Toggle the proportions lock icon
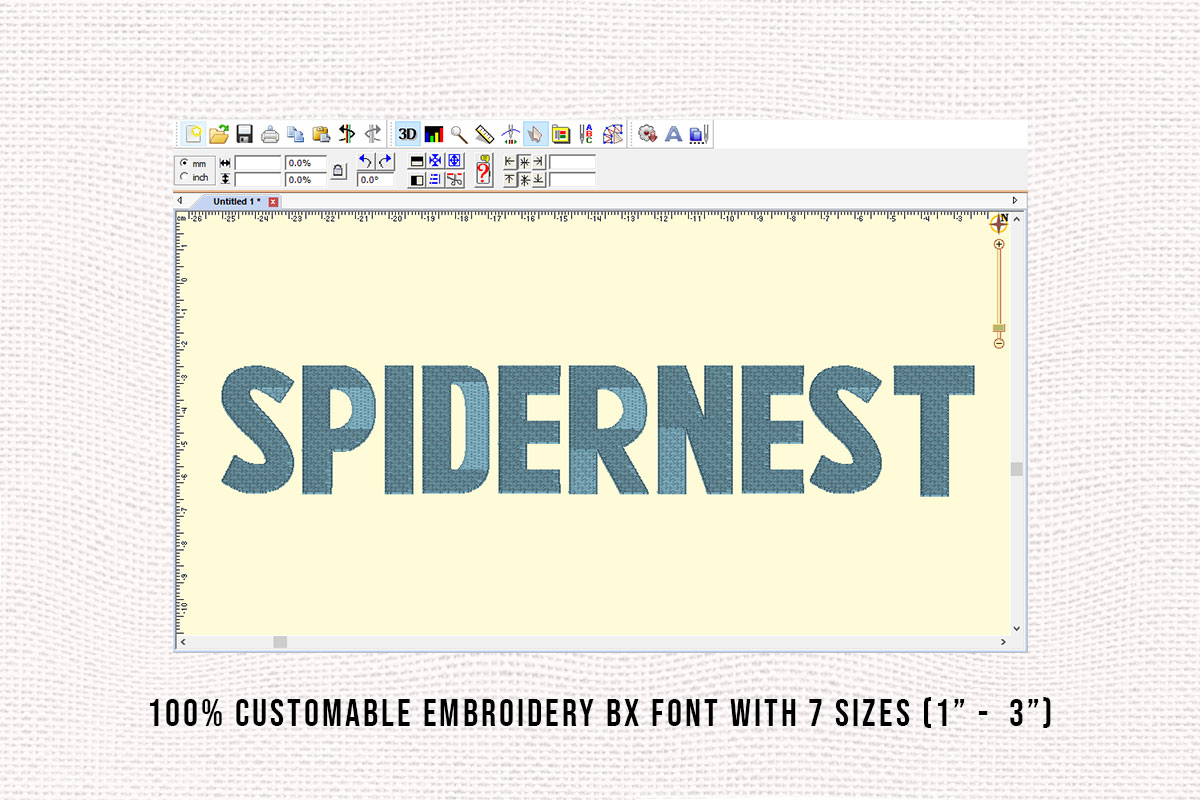The height and width of the screenshot is (800, 1200). click(x=338, y=172)
